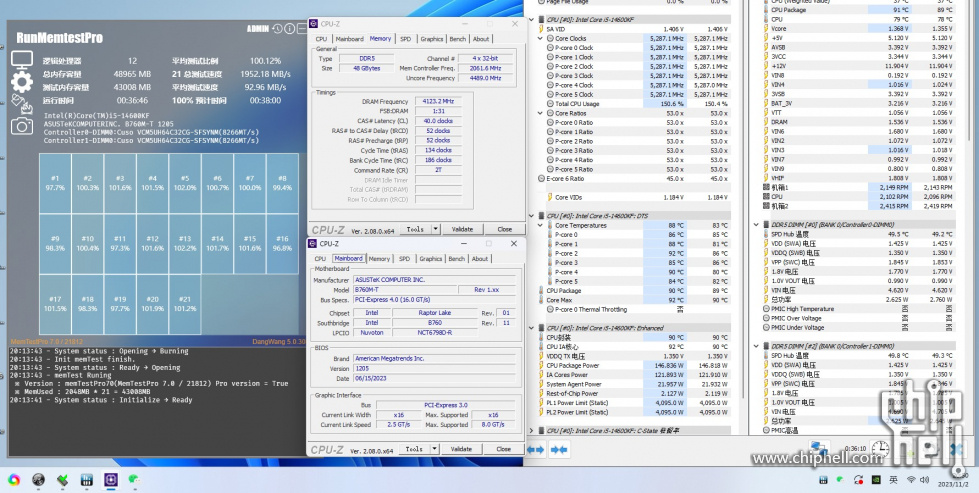Click DRAM Frequency value 4123.2 MHz
The image size is (979, 493).
(x=438, y=101)
